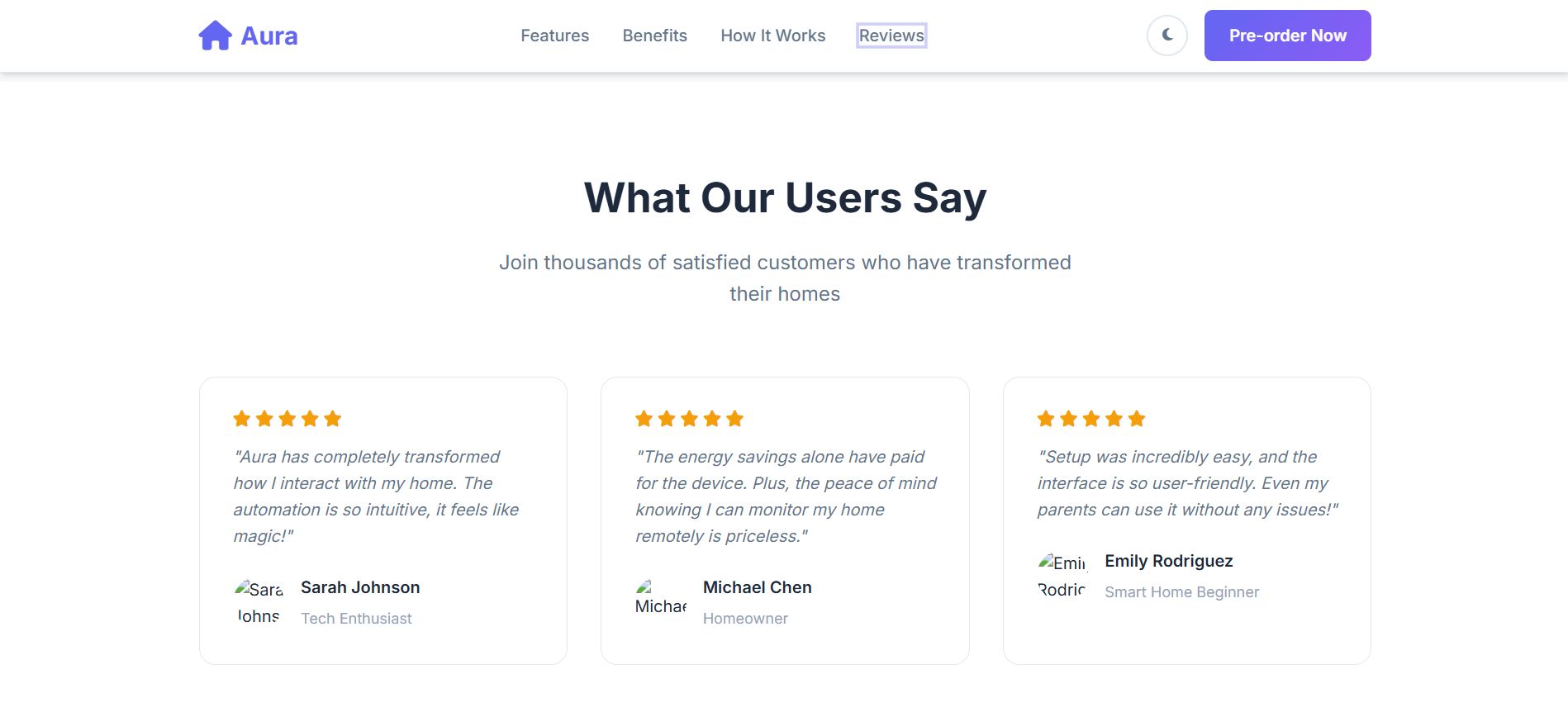The height and width of the screenshot is (717, 1568).
Task: Click Sarah Johnson's testimonial quote
Action: click(x=376, y=496)
